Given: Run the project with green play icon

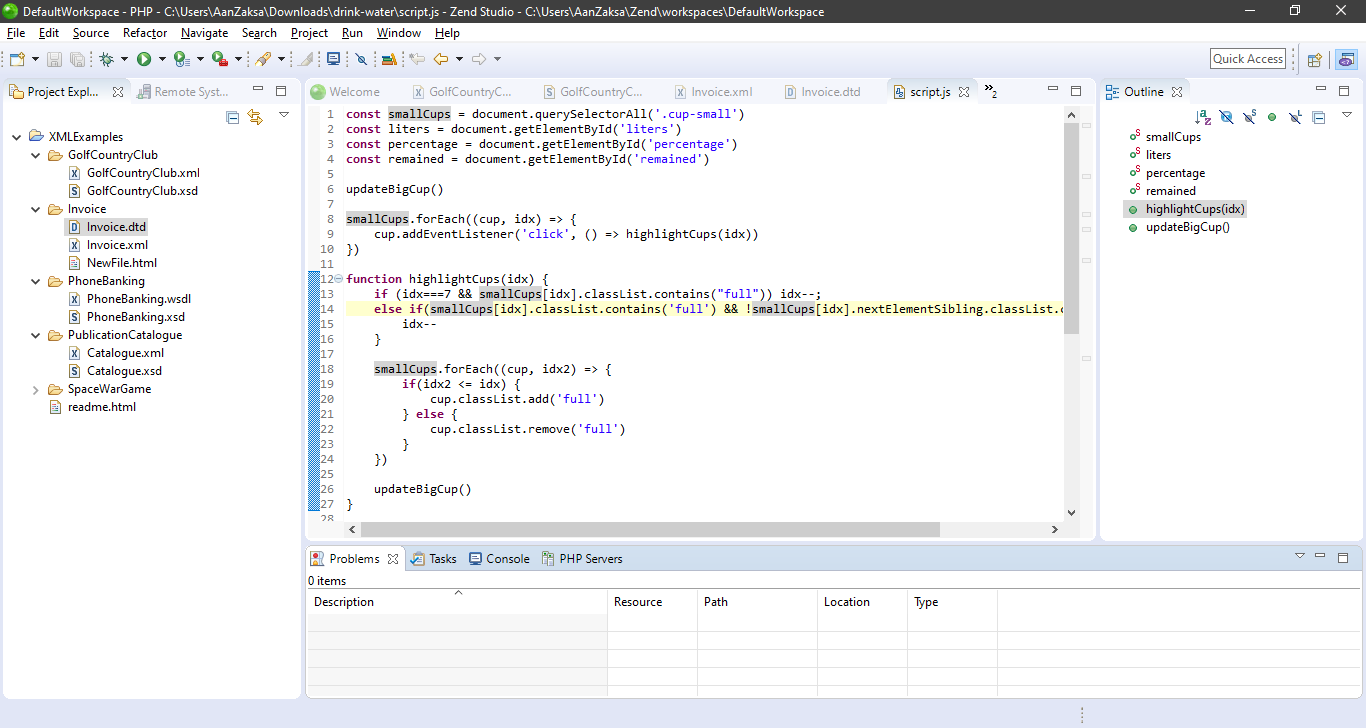Looking at the screenshot, I should tap(144, 60).
